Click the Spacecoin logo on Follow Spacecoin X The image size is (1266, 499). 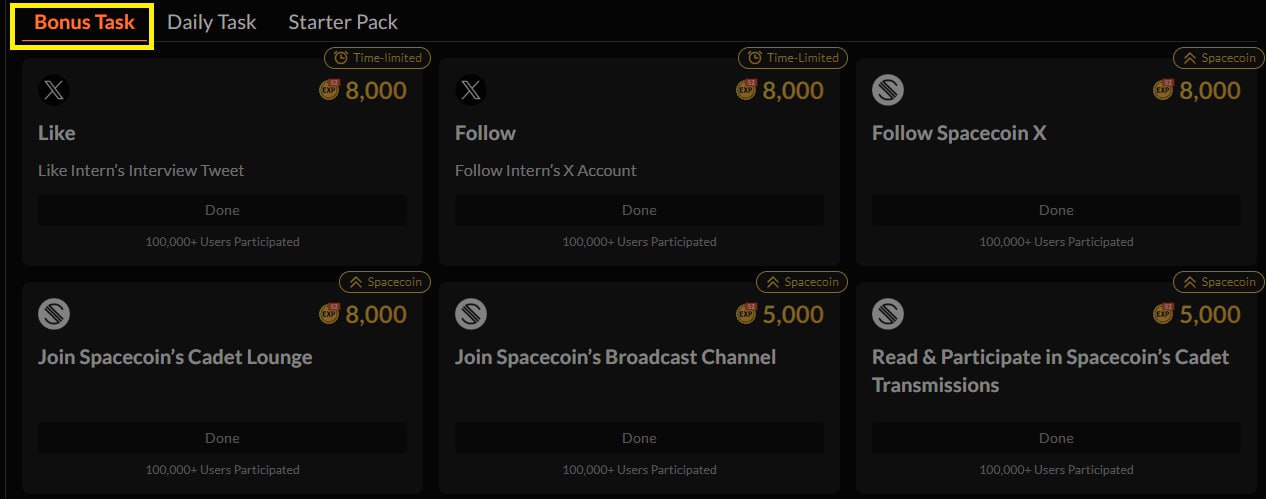(888, 91)
